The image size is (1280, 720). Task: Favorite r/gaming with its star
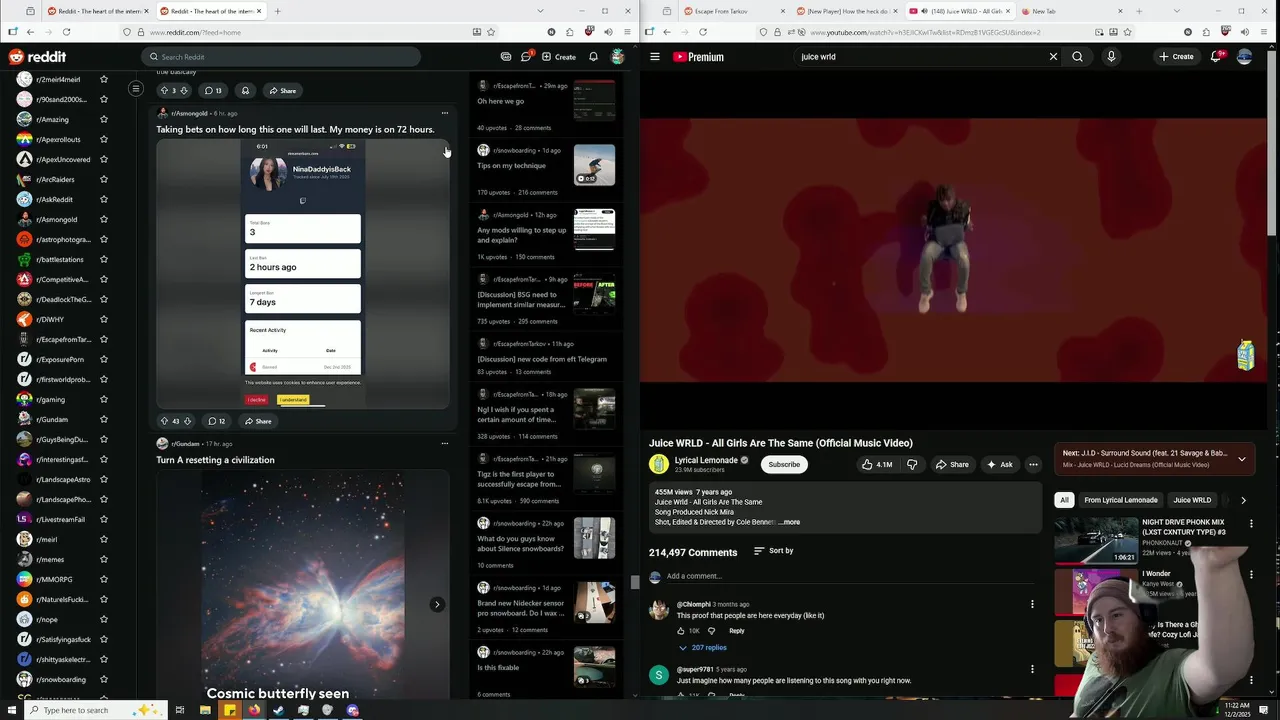coord(104,400)
